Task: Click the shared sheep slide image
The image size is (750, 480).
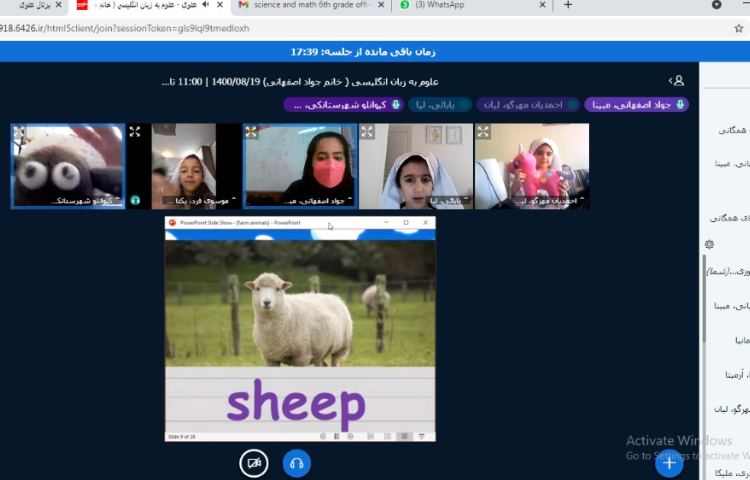Action: [x=300, y=304]
